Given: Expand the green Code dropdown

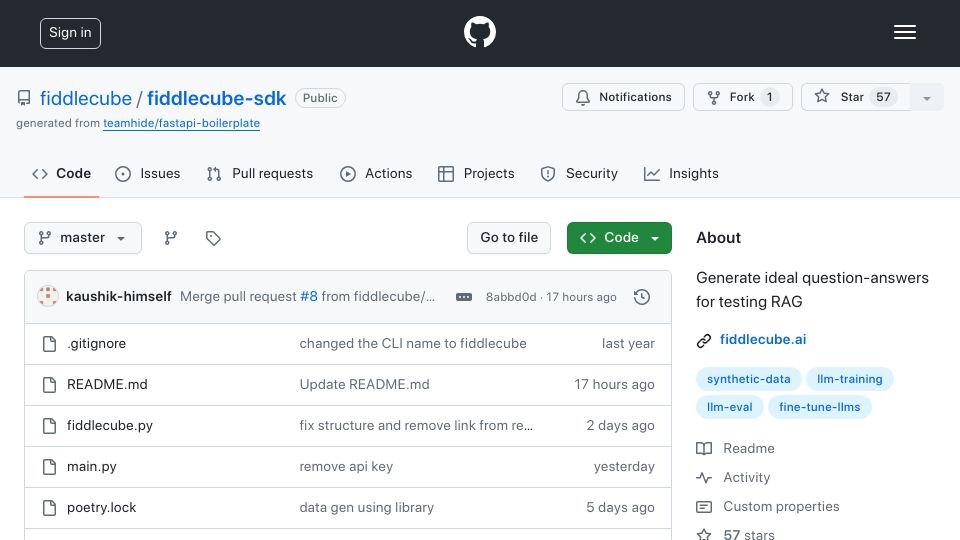Looking at the screenshot, I should (x=619, y=238).
